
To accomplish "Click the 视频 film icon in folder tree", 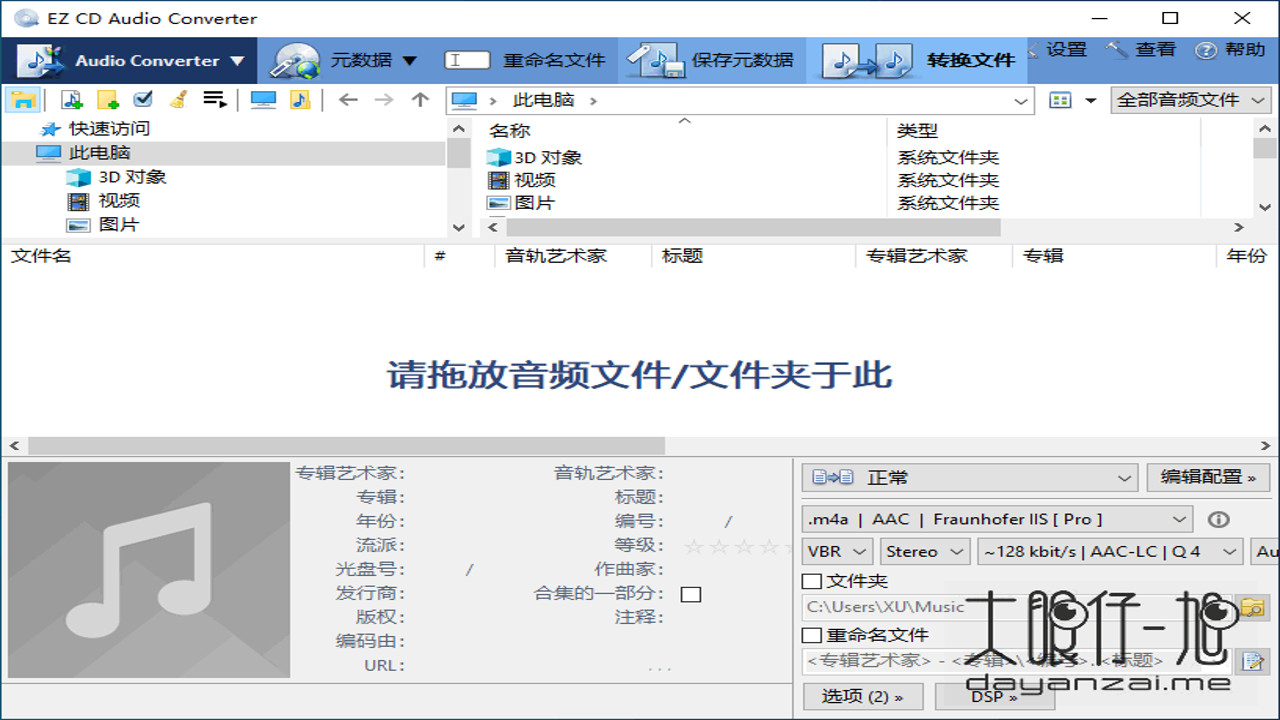I will coord(78,201).
